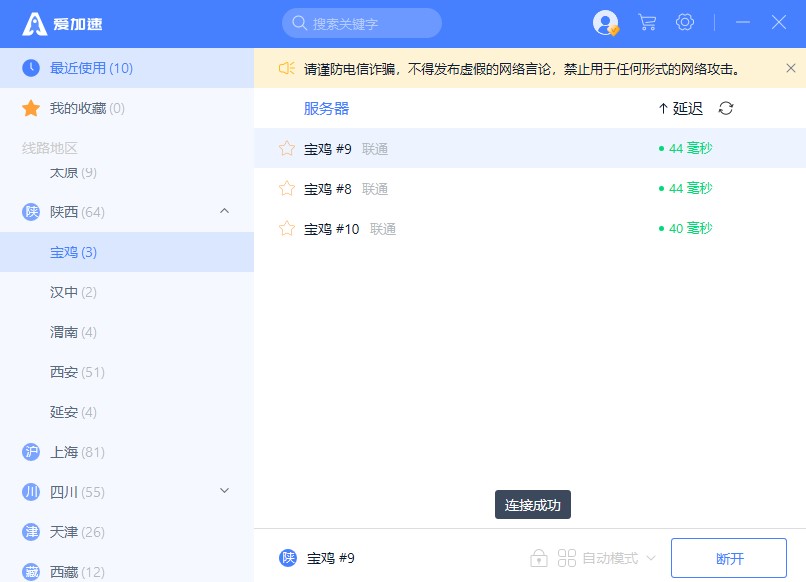Open the user account avatar icon
The image size is (806, 582).
(x=605, y=23)
